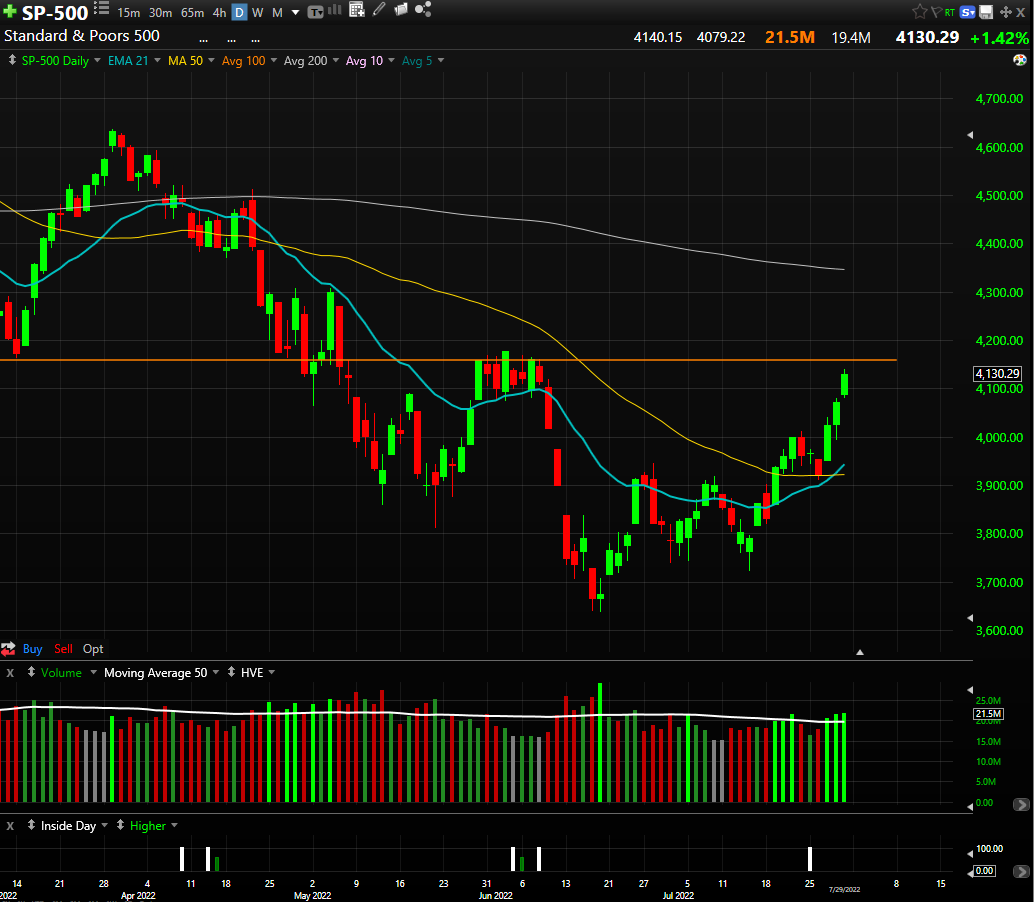Click the 7/29/2022 date label on time axis
This screenshot has height=902, width=1034.
pos(844,889)
